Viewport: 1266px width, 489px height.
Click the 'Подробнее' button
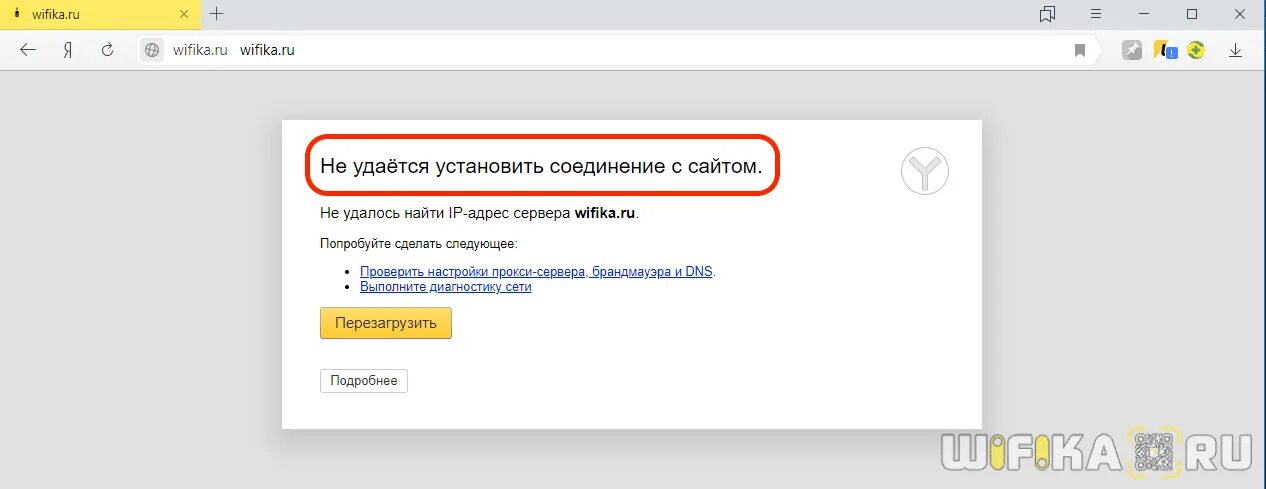(x=364, y=381)
